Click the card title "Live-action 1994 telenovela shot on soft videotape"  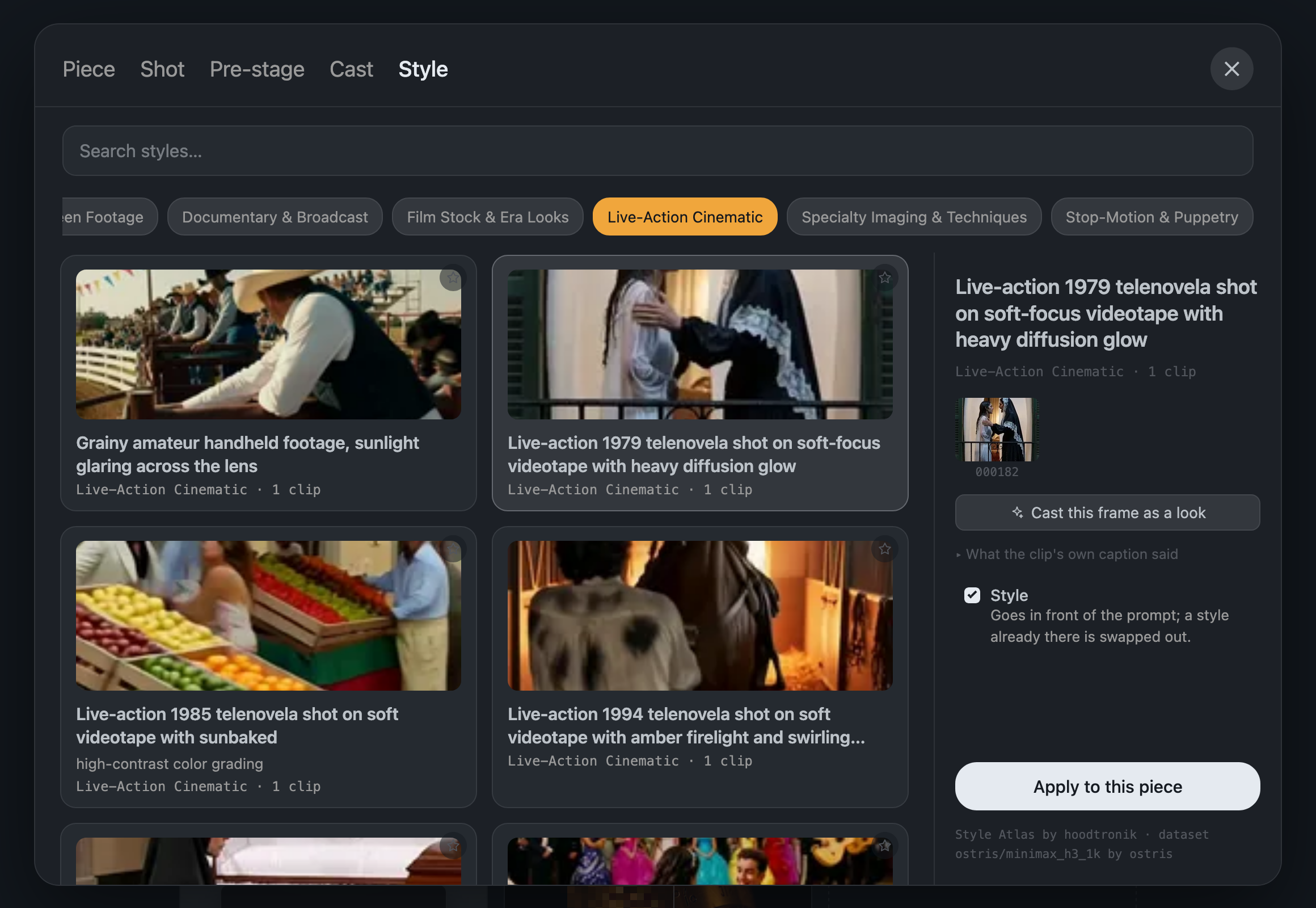686,726
